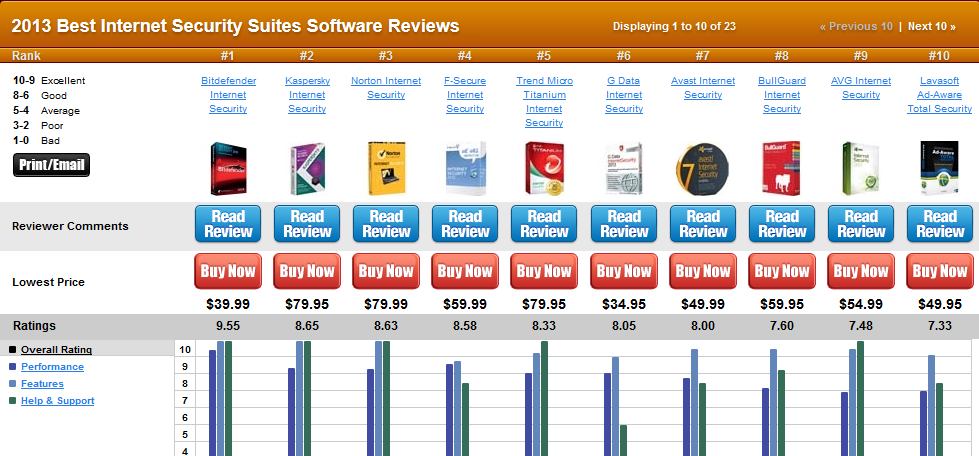Read Review for G Data at rank #6
979x456 pixels.
[624, 224]
